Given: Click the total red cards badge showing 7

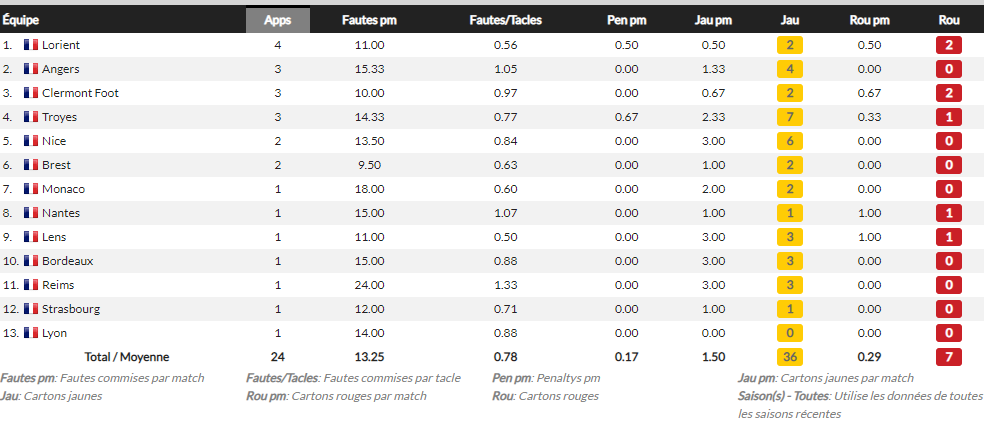Looking at the screenshot, I should coord(949,357).
